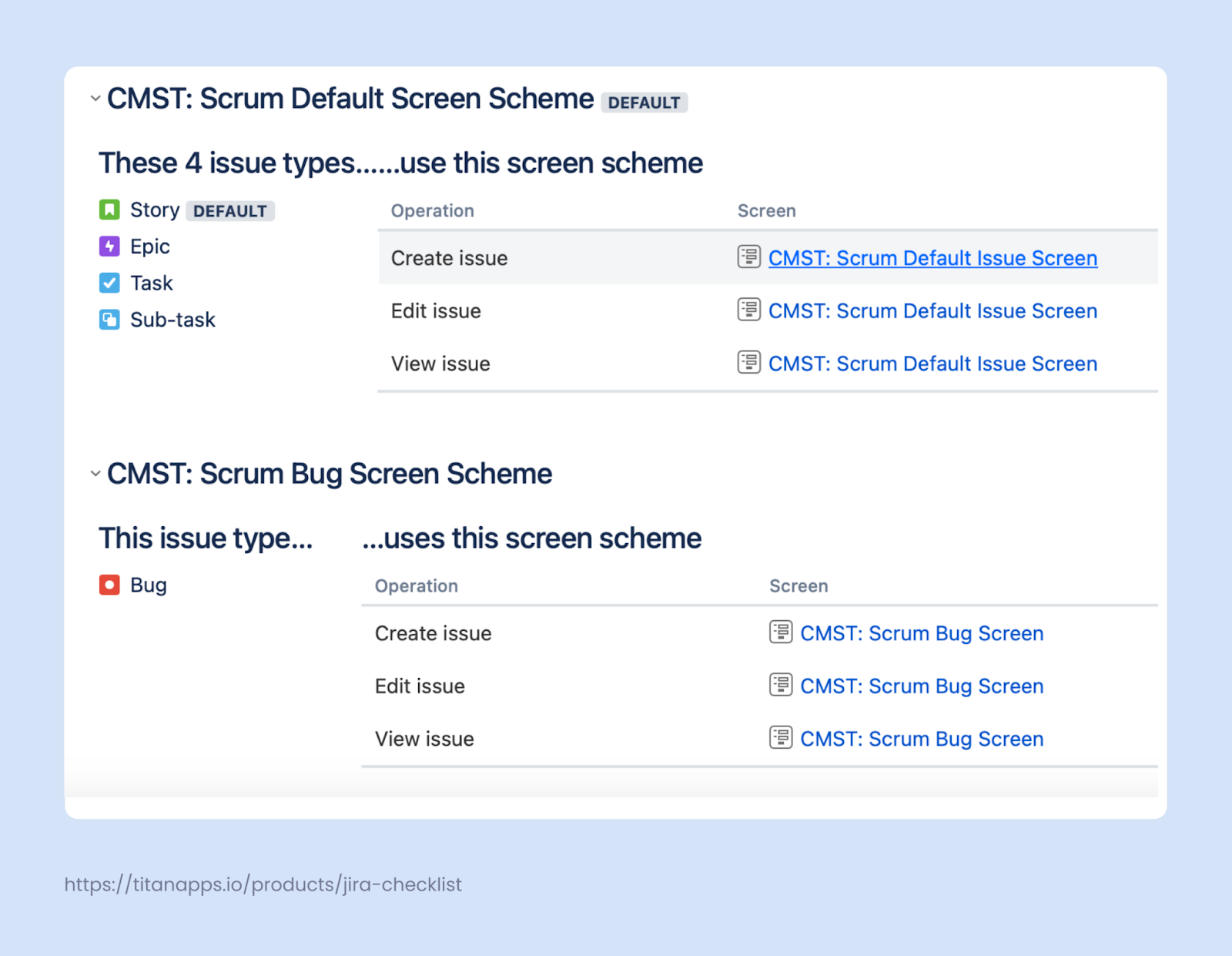The image size is (1232, 956).
Task: Click the '...uses this screen scheme' heading
Action: click(x=532, y=538)
